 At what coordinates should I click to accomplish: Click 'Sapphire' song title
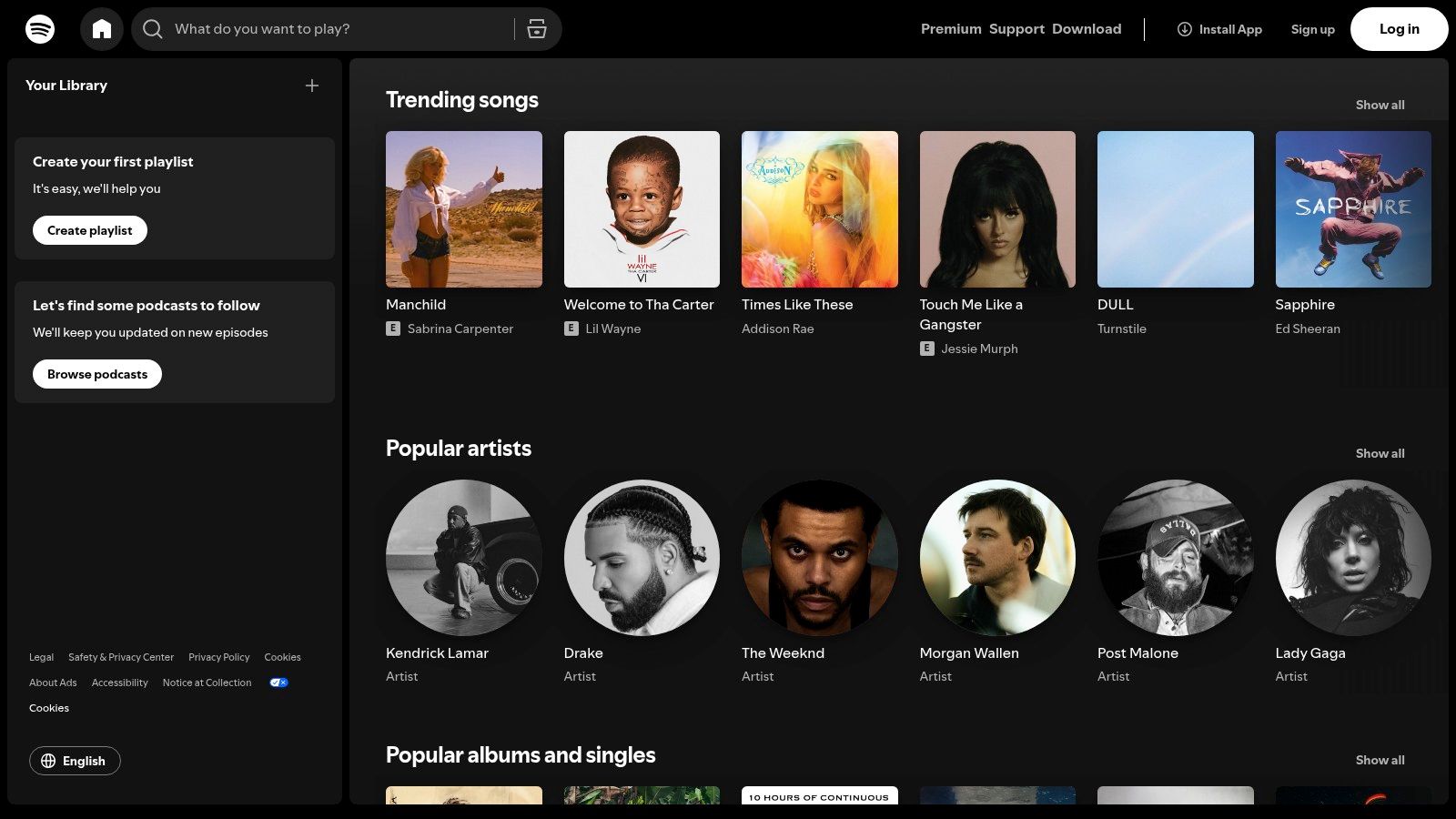click(x=1305, y=305)
